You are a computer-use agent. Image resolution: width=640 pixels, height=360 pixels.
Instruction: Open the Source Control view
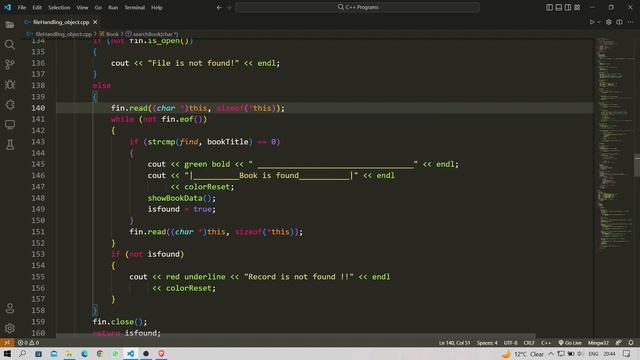[10, 64]
